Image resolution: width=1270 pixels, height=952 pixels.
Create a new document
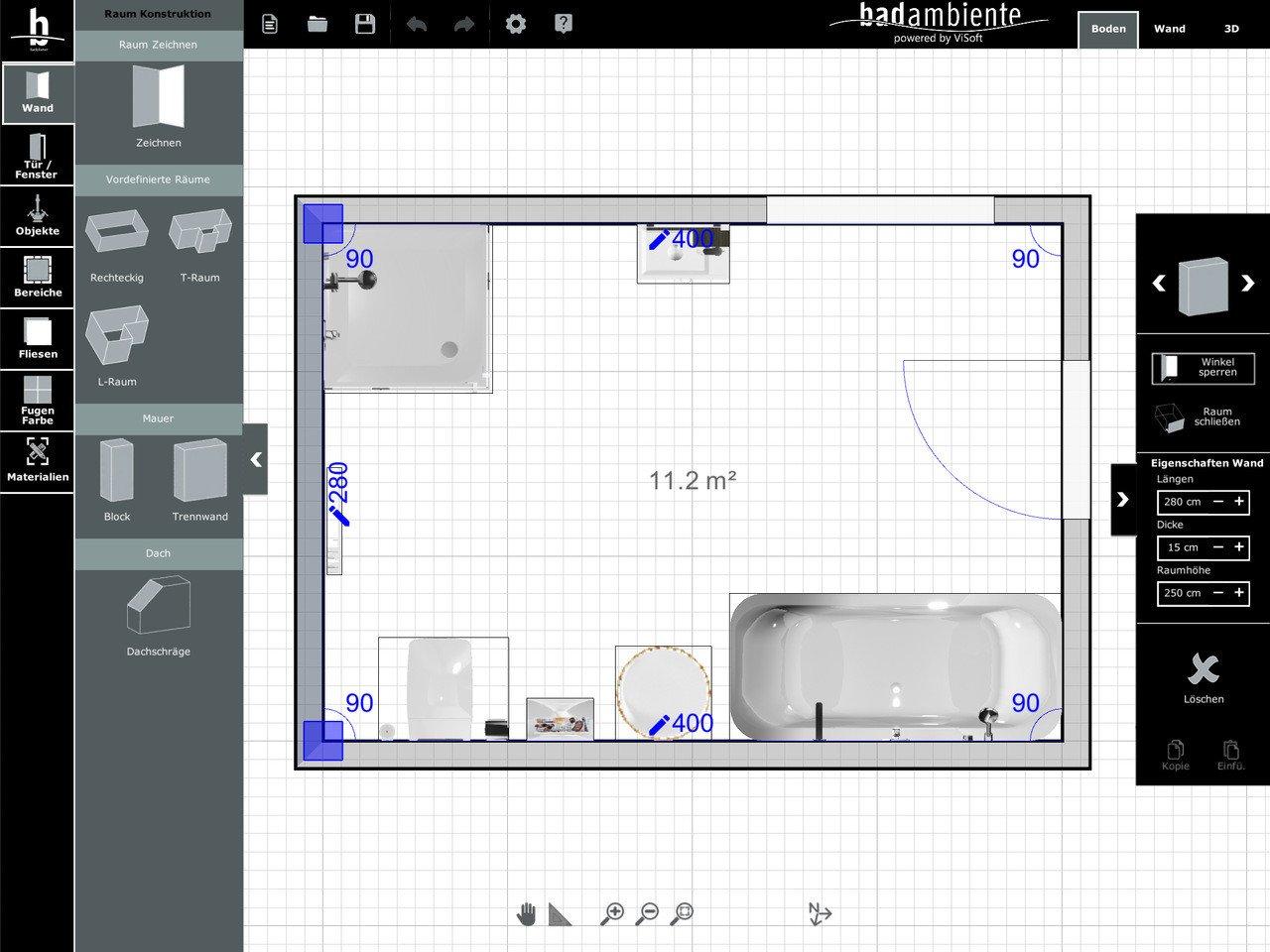[270, 24]
